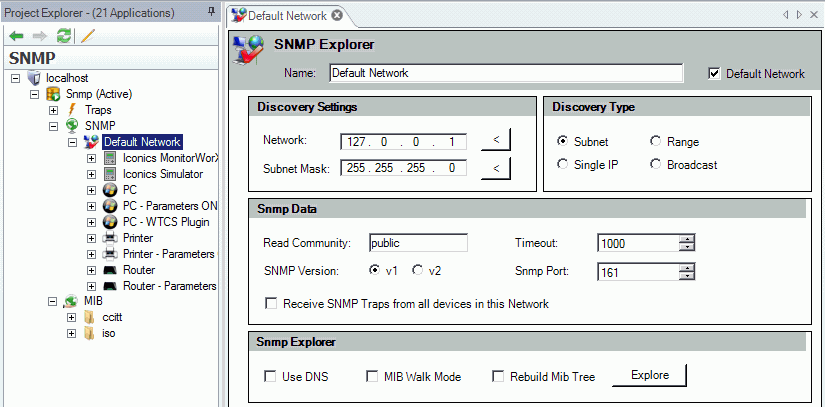Enable Receive SNMP Traps checkbox
Image resolution: width=825 pixels, height=407 pixels.
pos(270,304)
